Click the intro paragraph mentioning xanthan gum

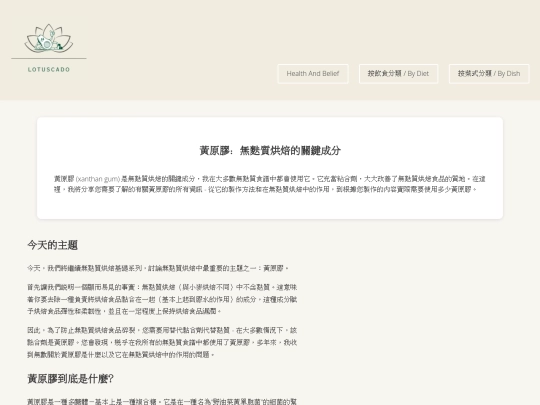pyautogui.click(x=270, y=184)
